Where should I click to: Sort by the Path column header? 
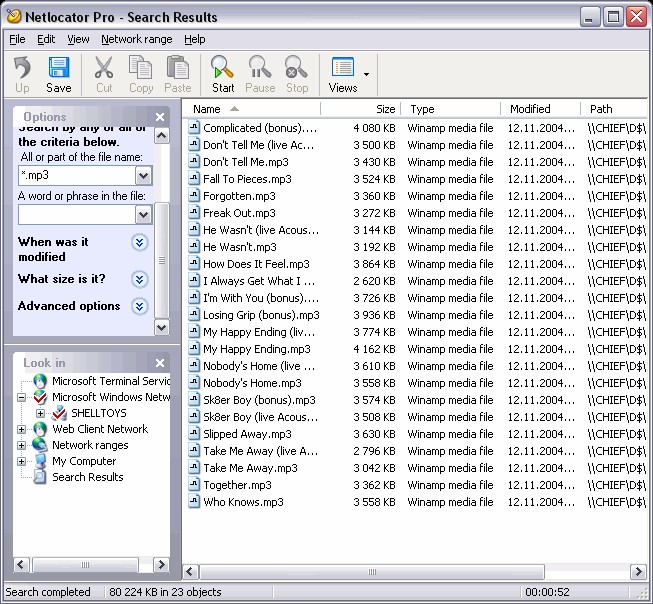point(614,109)
